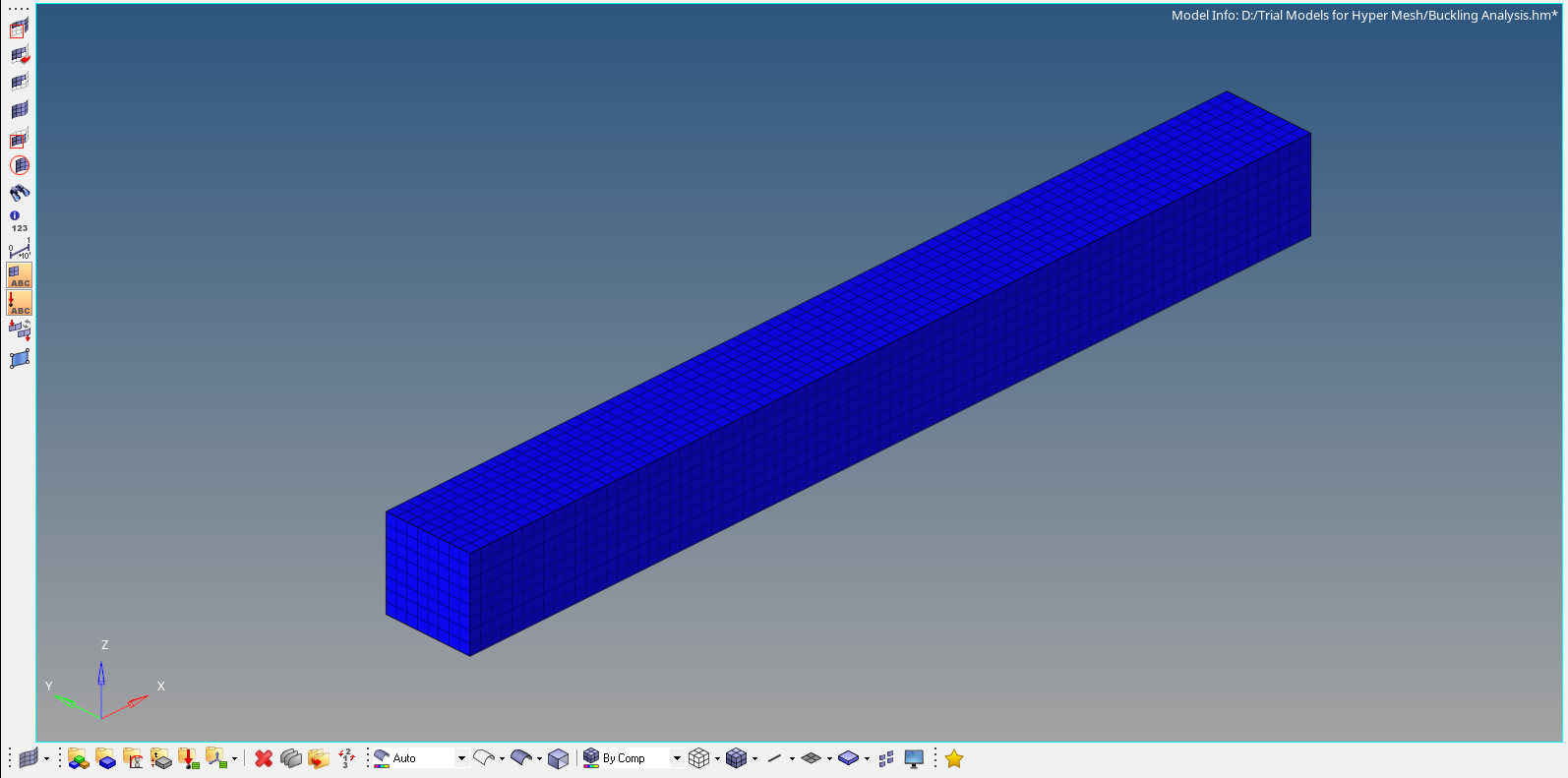Click the Components collector icon
The image size is (1568, 778).
point(79,758)
